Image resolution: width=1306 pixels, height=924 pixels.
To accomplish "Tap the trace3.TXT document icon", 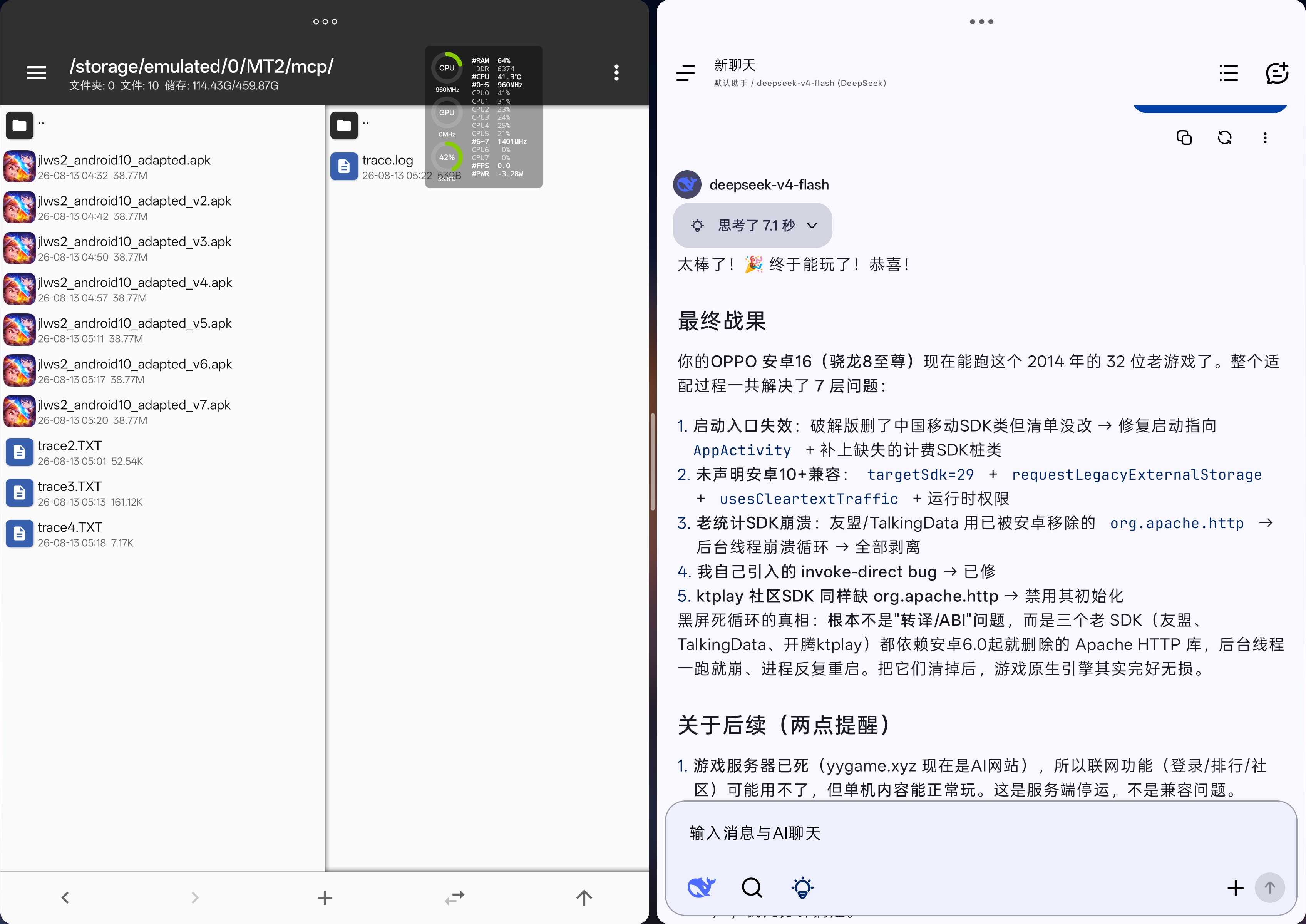I will pyautogui.click(x=20, y=493).
